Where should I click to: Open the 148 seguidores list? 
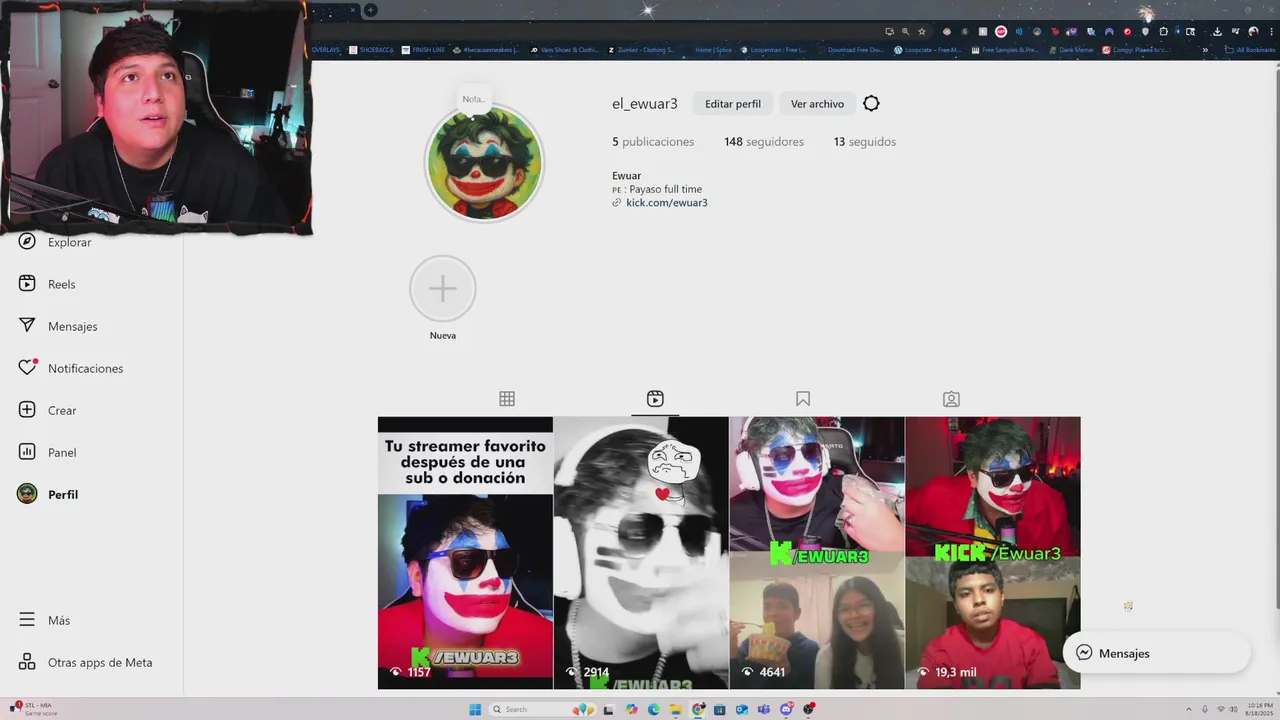click(764, 142)
